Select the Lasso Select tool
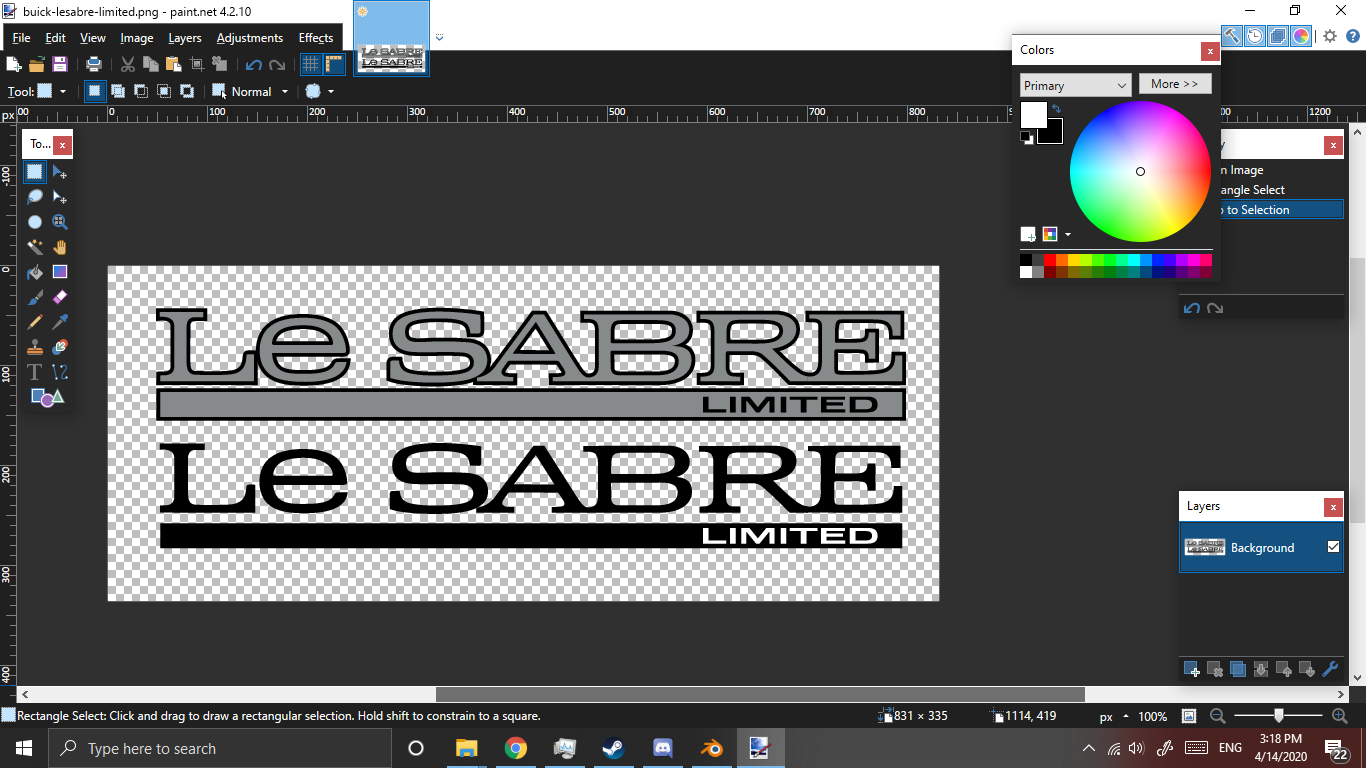Image resolution: width=1366 pixels, height=768 pixels. pos(35,197)
